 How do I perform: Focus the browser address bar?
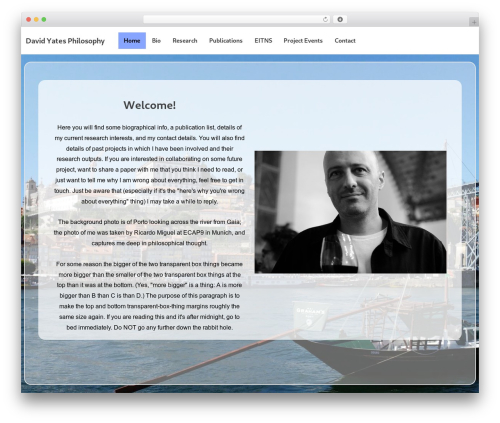(236, 19)
